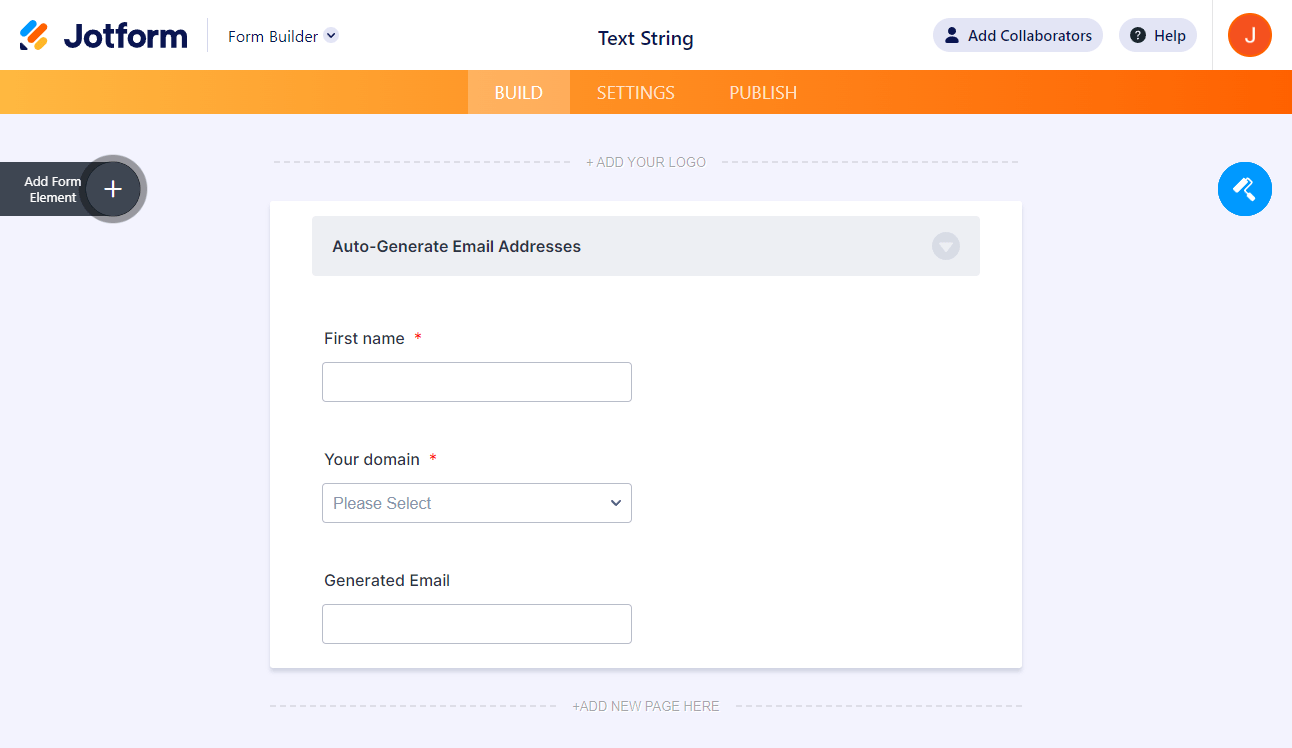Click the Add Collaborators button
The width and height of the screenshot is (1292, 748).
(1017, 36)
